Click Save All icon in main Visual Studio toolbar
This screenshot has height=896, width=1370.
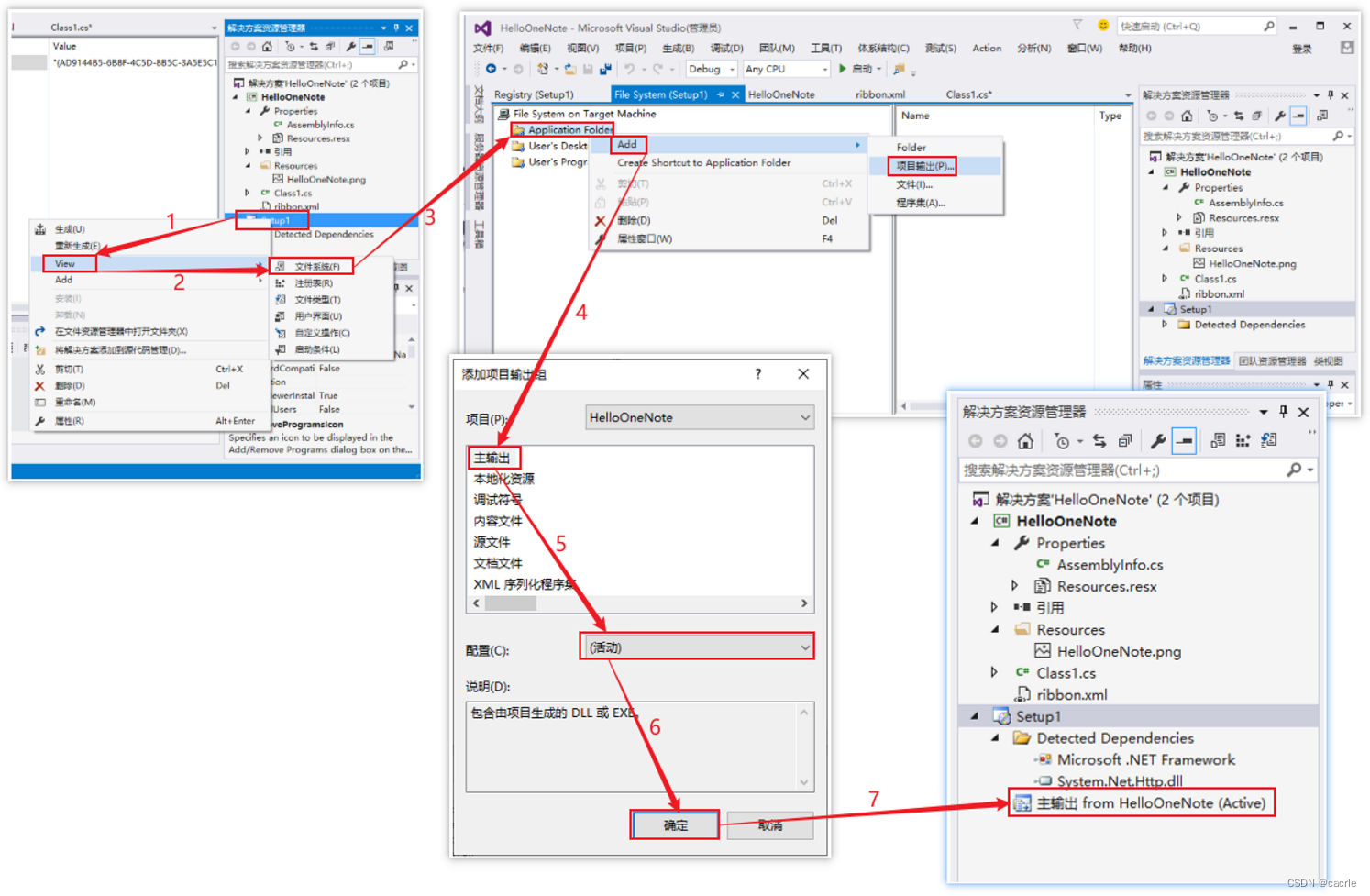(605, 69)
